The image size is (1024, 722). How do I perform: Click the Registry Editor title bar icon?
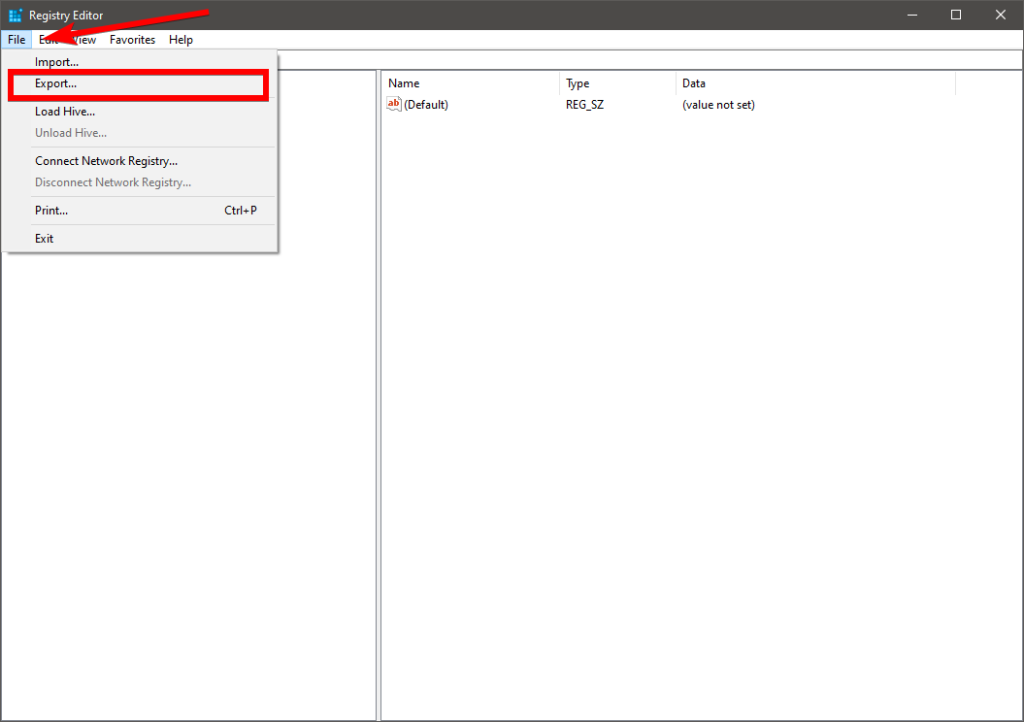[x=13, y=14]
